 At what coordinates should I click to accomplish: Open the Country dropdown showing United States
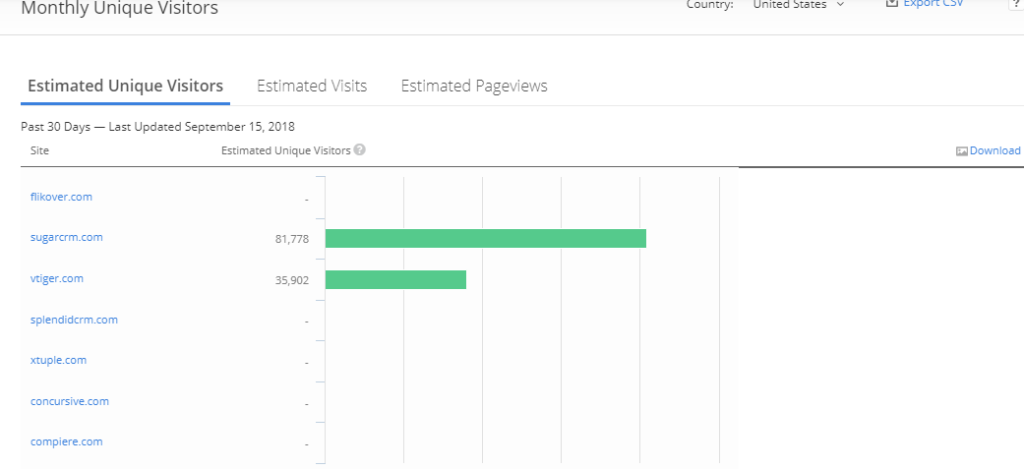[798, 5]
